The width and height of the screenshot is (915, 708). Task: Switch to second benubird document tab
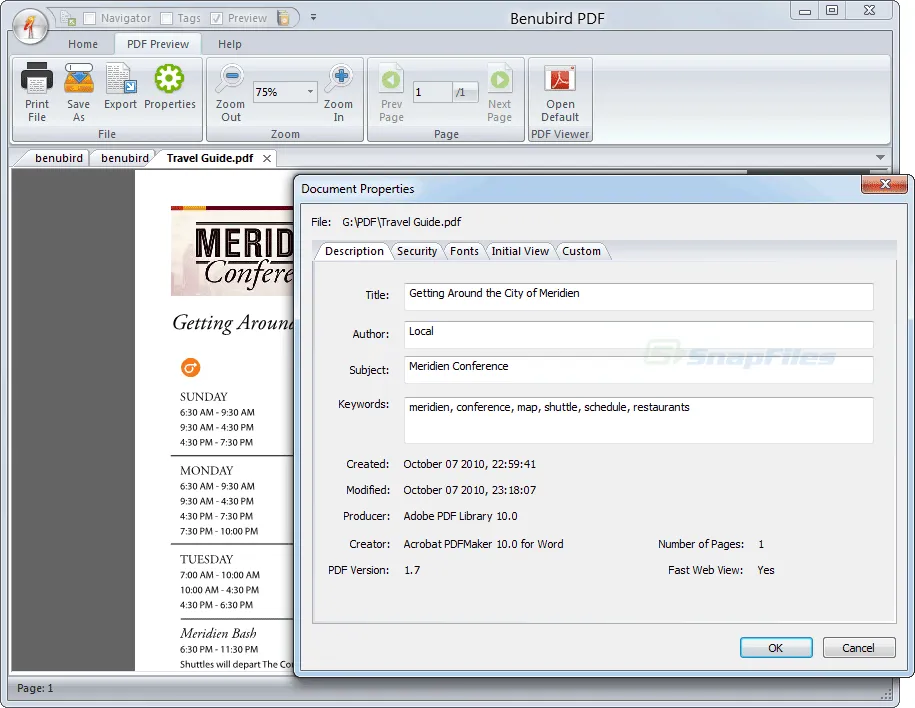(124, 158)
